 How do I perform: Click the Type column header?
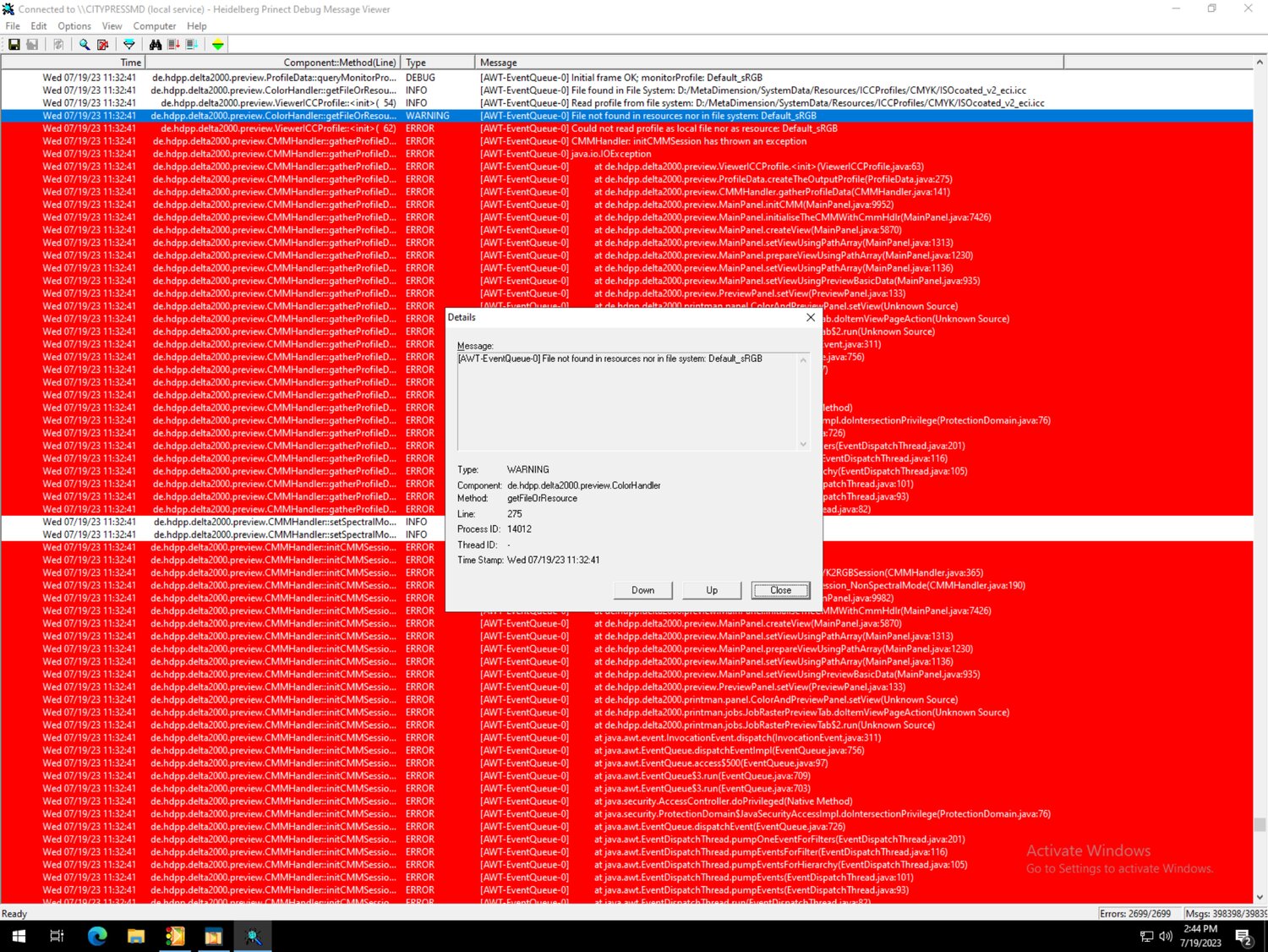[x=438, y=63]
